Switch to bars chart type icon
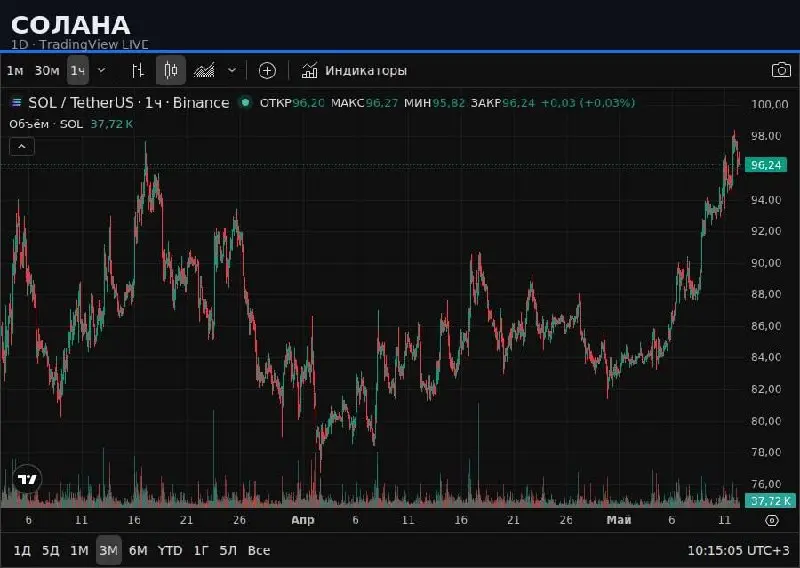The image size is (800, 568). pos(138,70)
